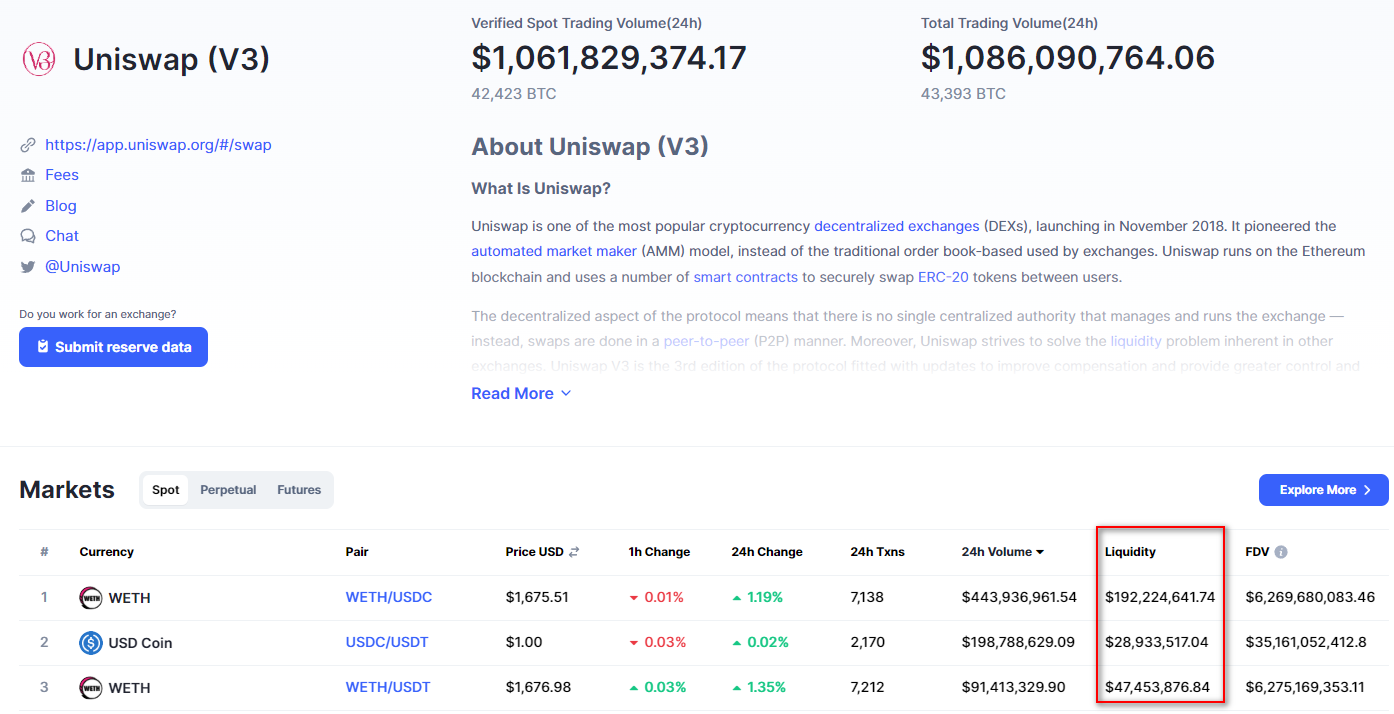Click the swap arrows icon next to Price USD
Viewport: 1394px width, 714px height.
[x=575, y=552]
